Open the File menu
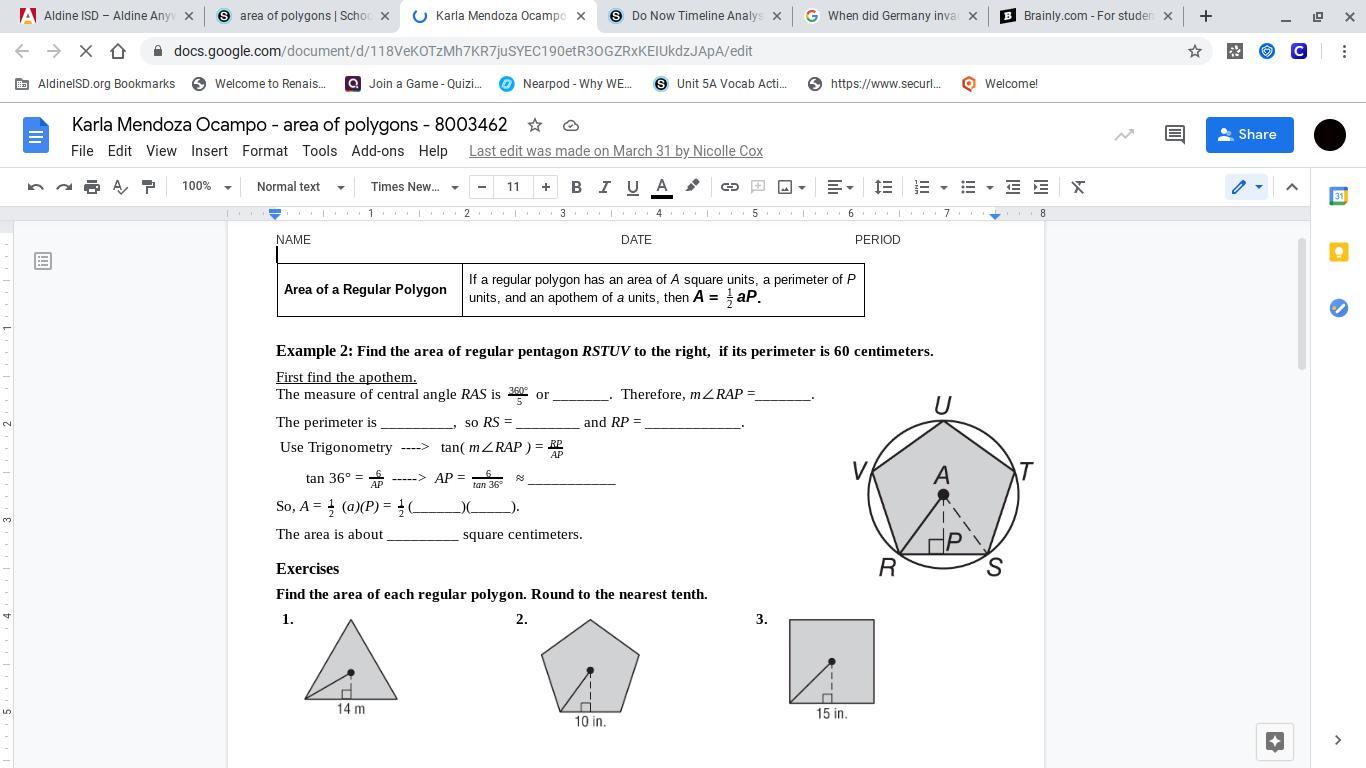1366x768 pixels. tap(82, 151)
